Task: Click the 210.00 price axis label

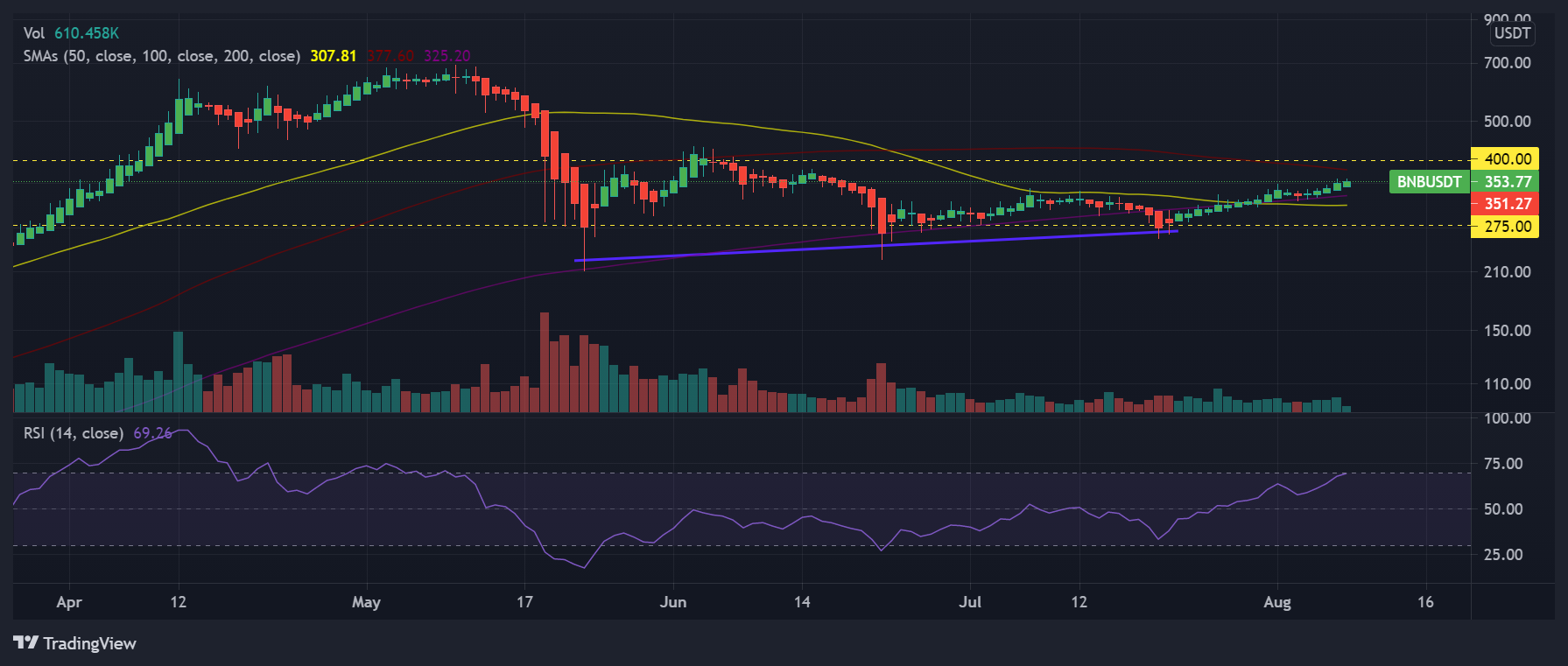Action: click(x=1508, y=272)
